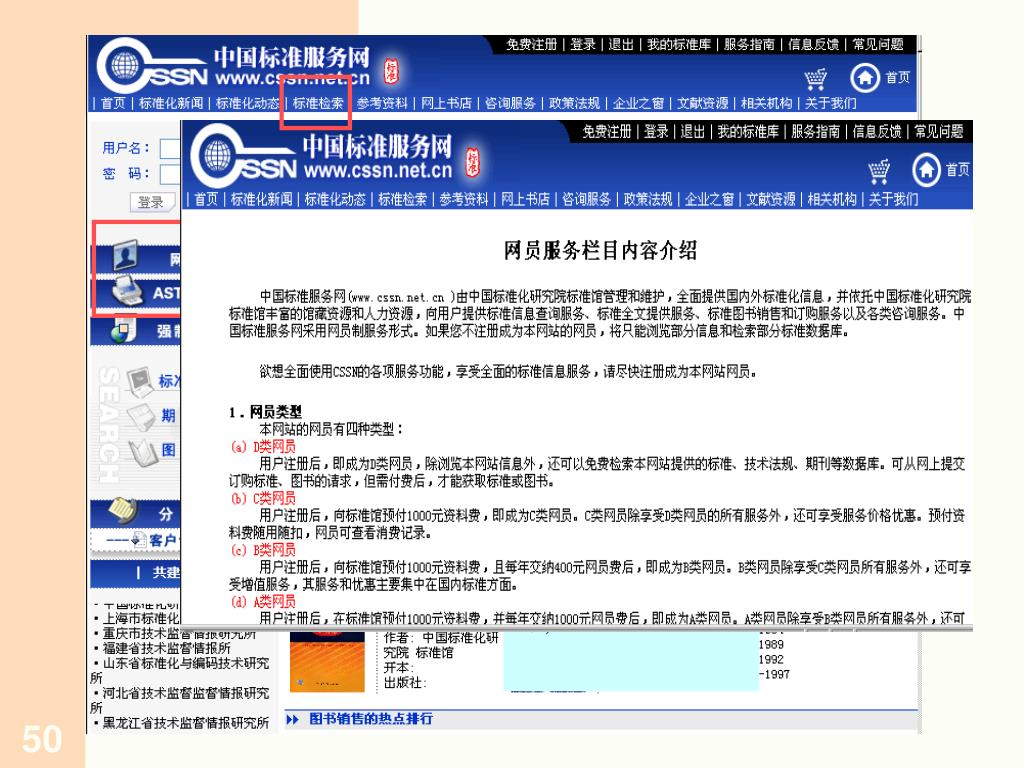This screenshot has height=768, width=1024.
Task: Open the shopping cart icon in the front page header
Action: coord(879,171)
